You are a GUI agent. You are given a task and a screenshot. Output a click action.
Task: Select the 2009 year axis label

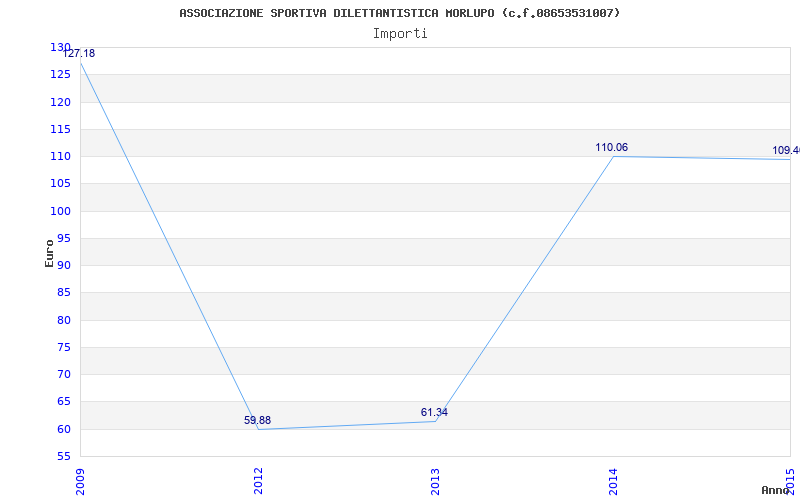(81, 480)
